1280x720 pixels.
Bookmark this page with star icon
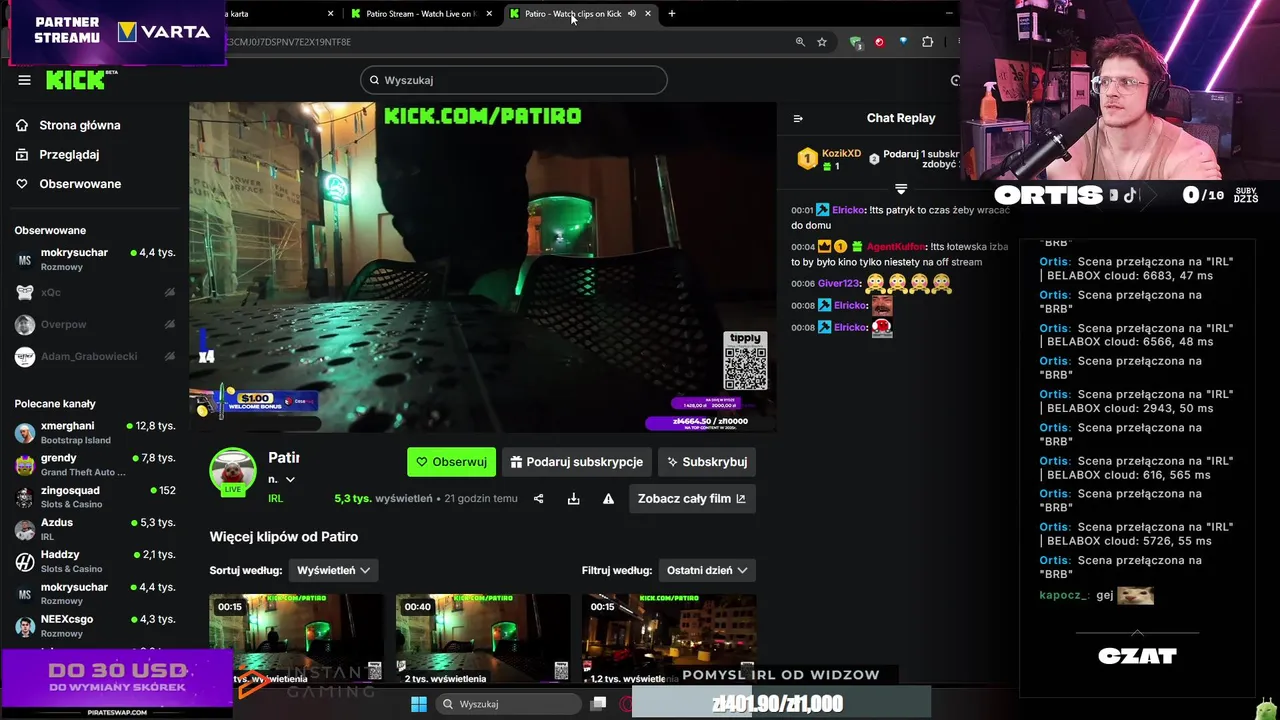tap(822, 42)
